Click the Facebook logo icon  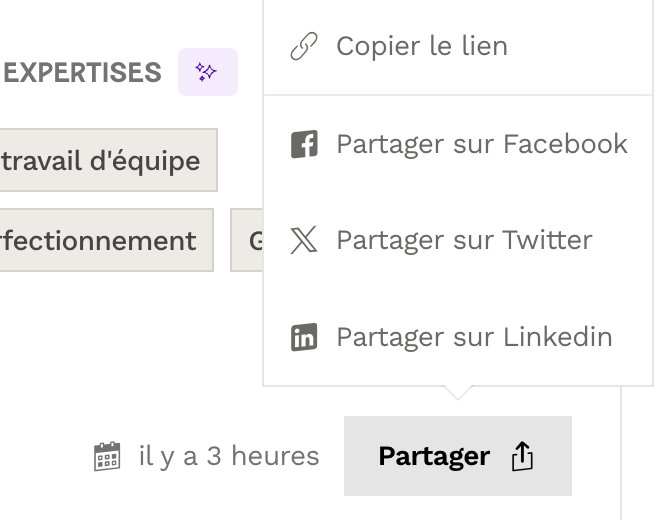303,144
